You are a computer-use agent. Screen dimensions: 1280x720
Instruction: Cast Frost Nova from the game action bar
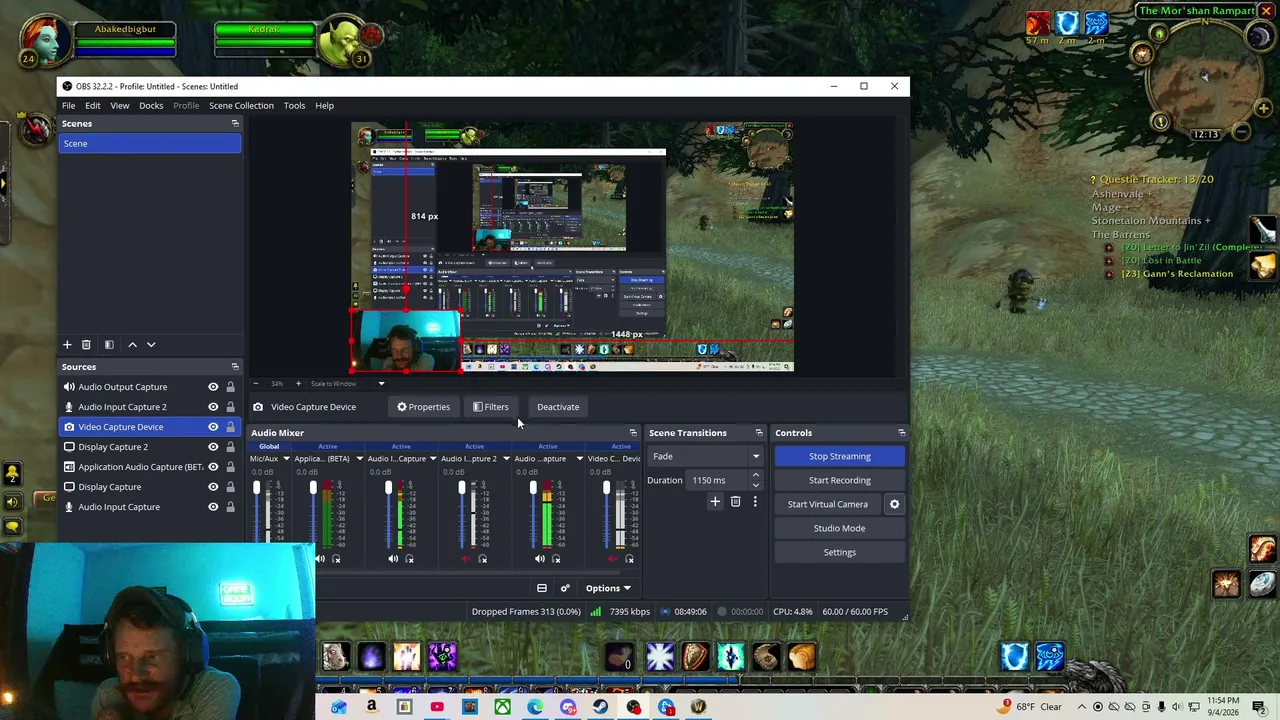(660, 657)
